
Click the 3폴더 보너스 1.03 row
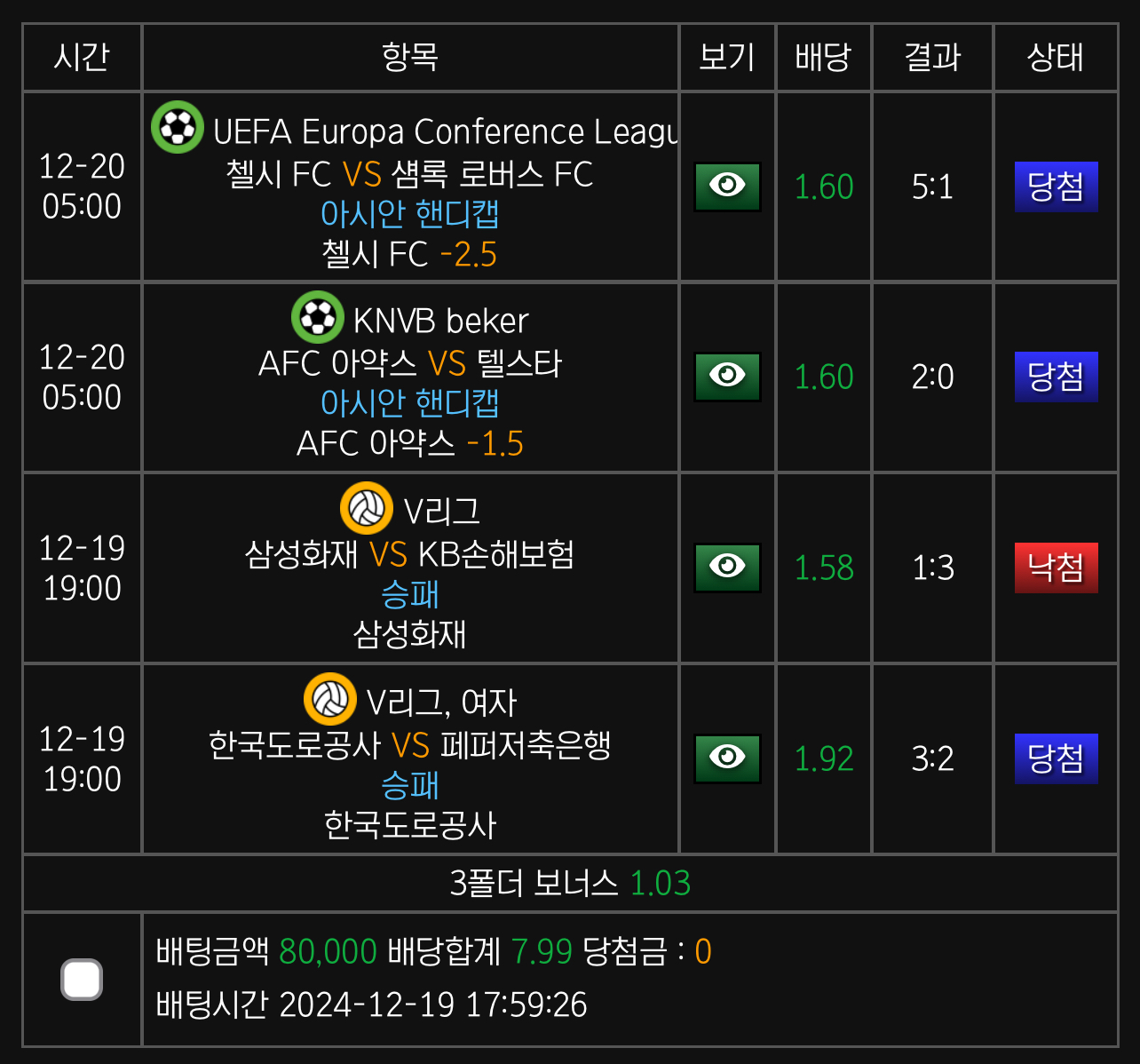[570, 883]
